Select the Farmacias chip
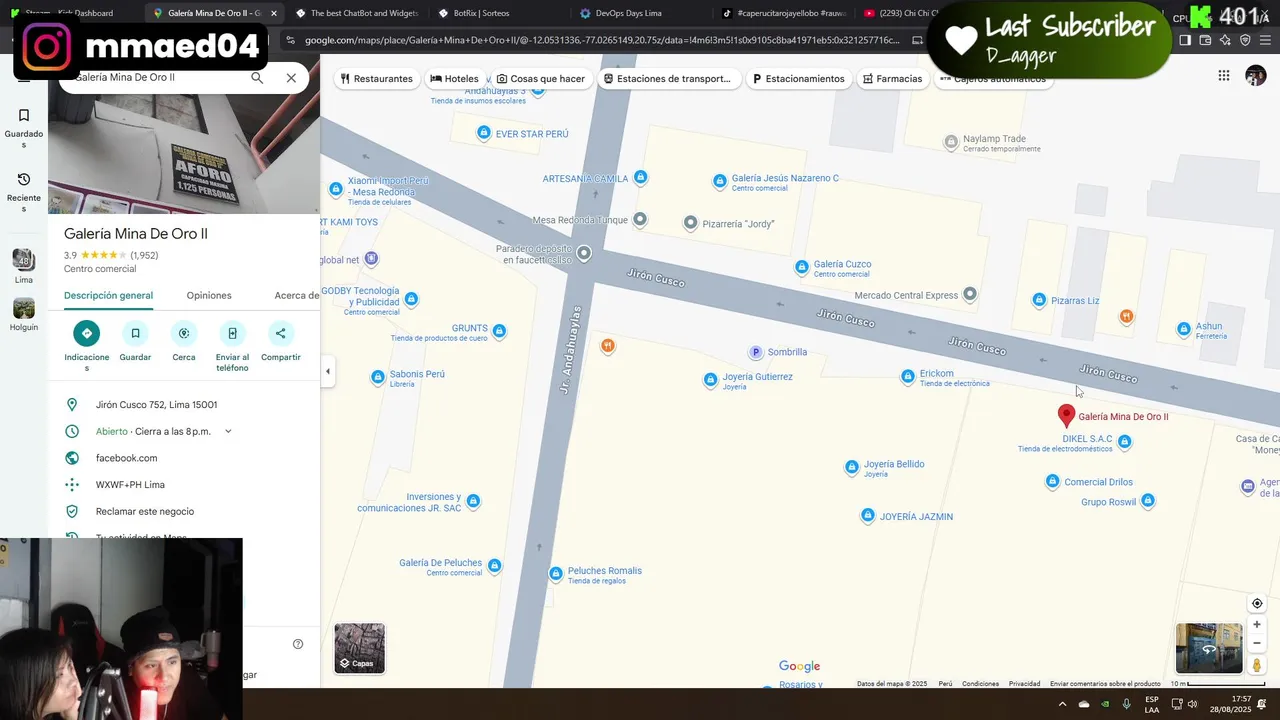The image size is (1280, 720). point(892,79)
